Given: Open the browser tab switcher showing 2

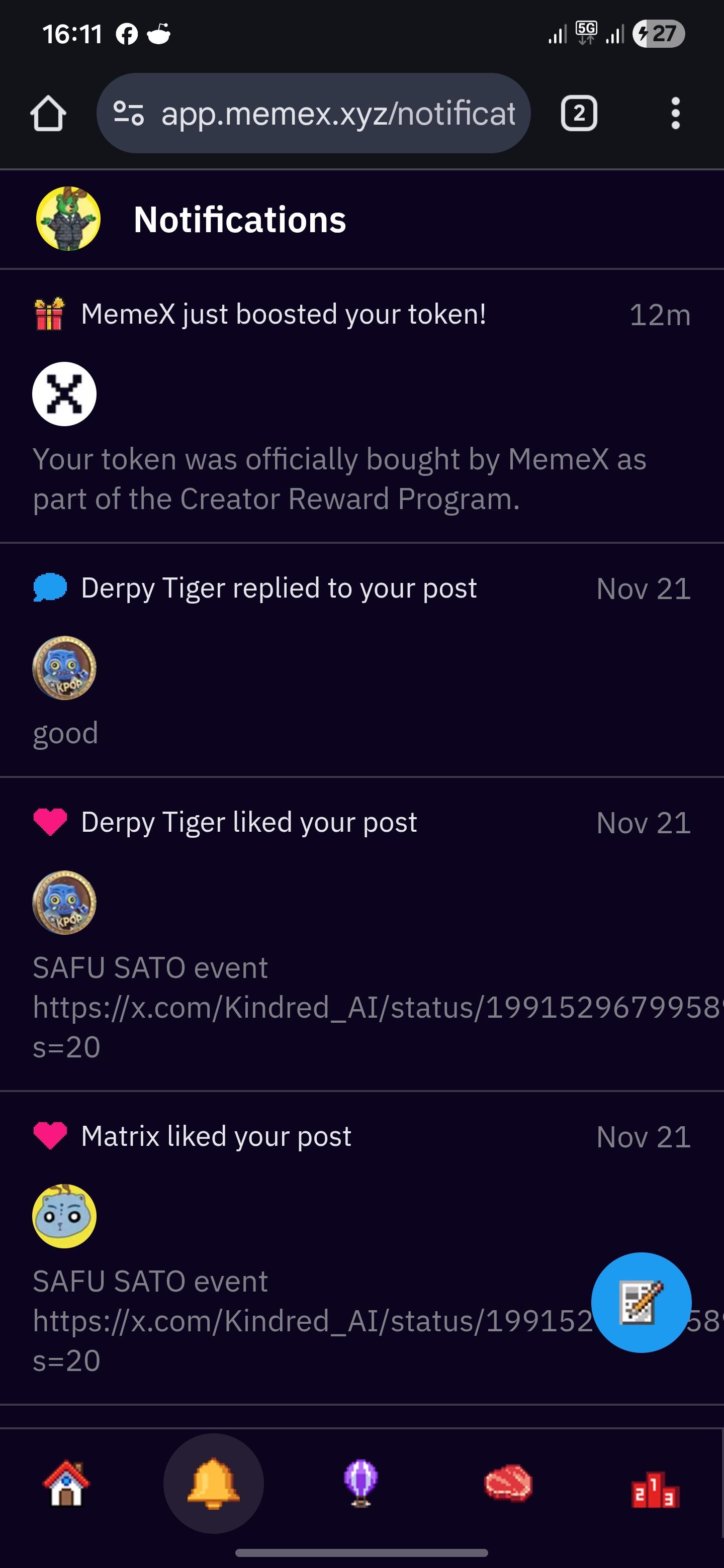Looking at the screenshot, I should pos(578,114).
